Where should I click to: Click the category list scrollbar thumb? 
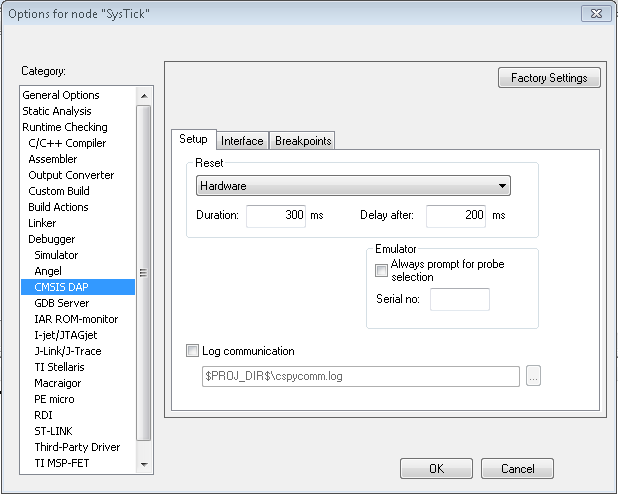tap(144, 273)
